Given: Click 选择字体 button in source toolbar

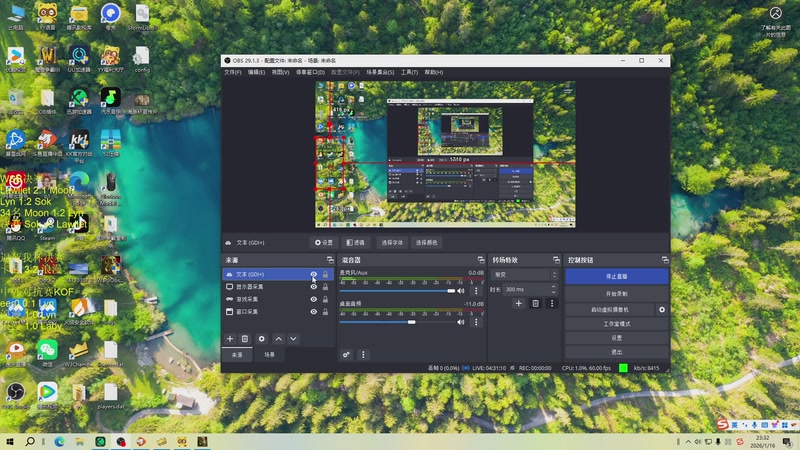Looking at the screenshot, I should [x=392, y=243].
